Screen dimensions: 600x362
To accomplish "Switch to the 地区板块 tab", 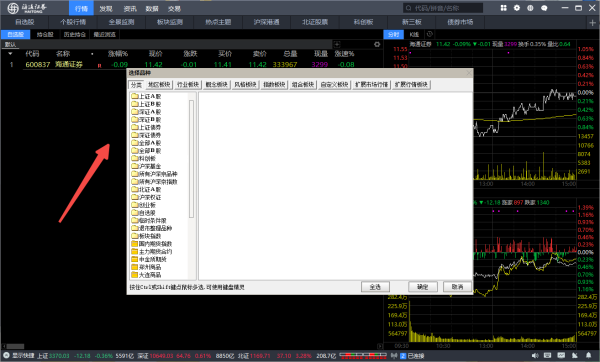I will [159, 85].
